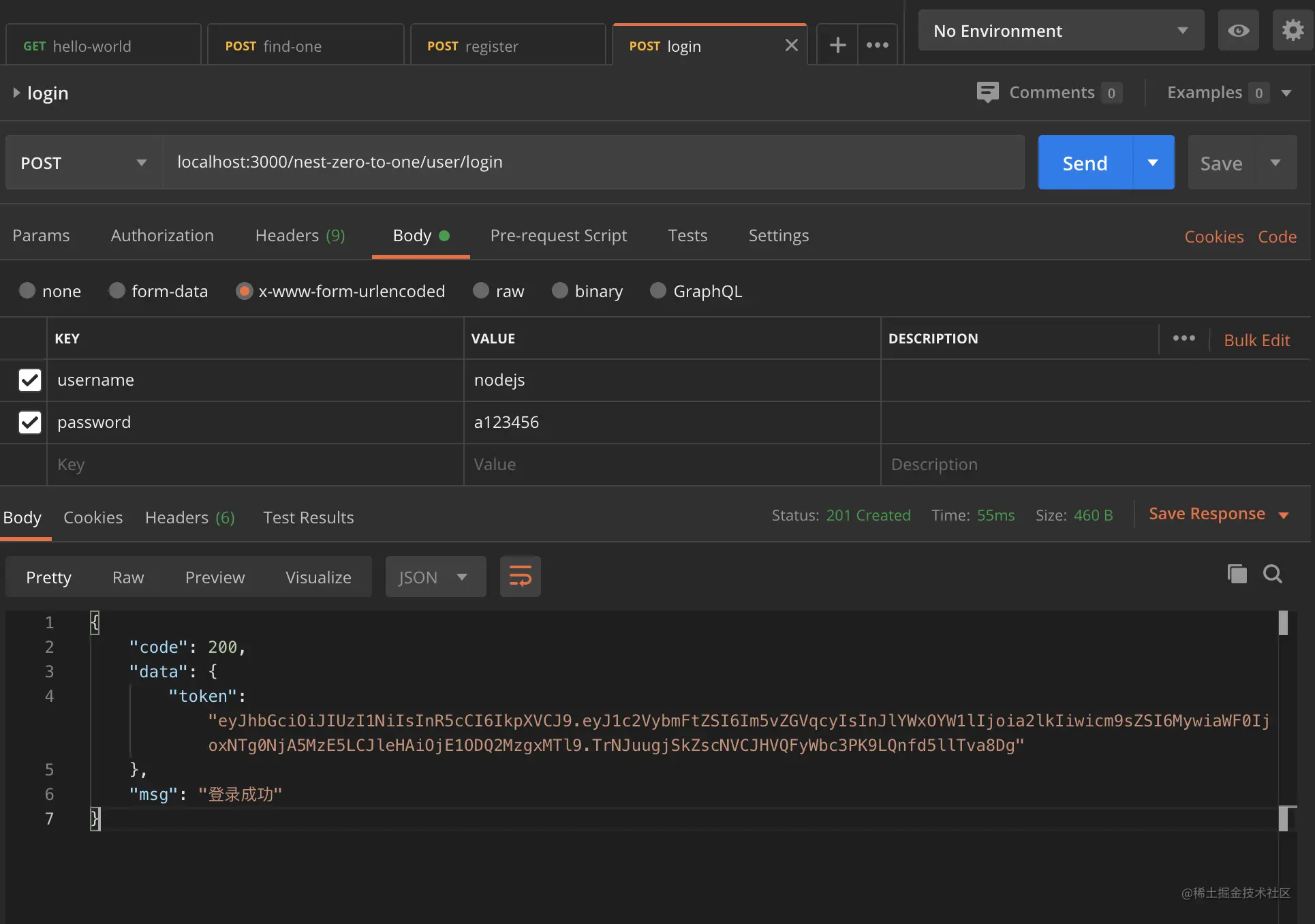Click the blue Send button
This screenshot has width=1315, height=924.
click(1085, 163)
